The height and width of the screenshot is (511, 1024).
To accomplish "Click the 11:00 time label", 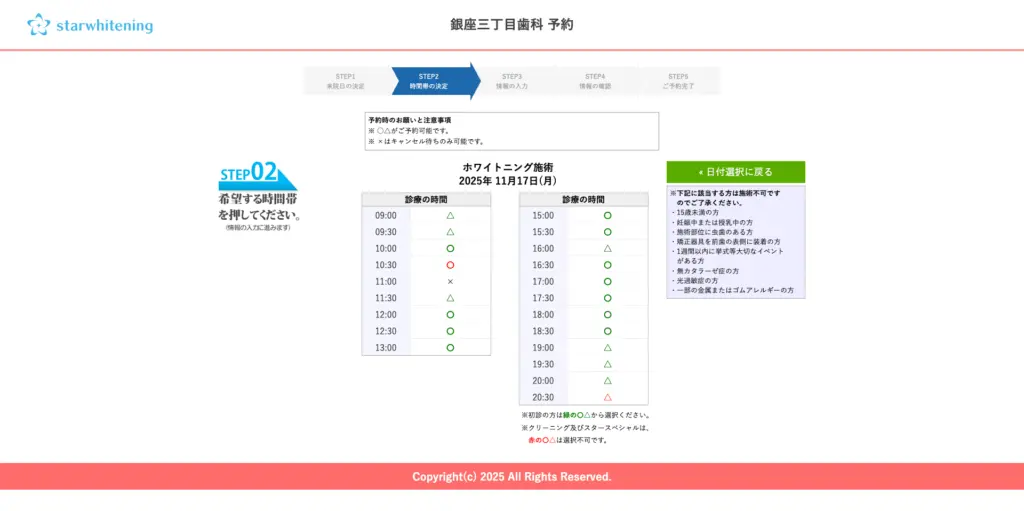I will (385, 282).
